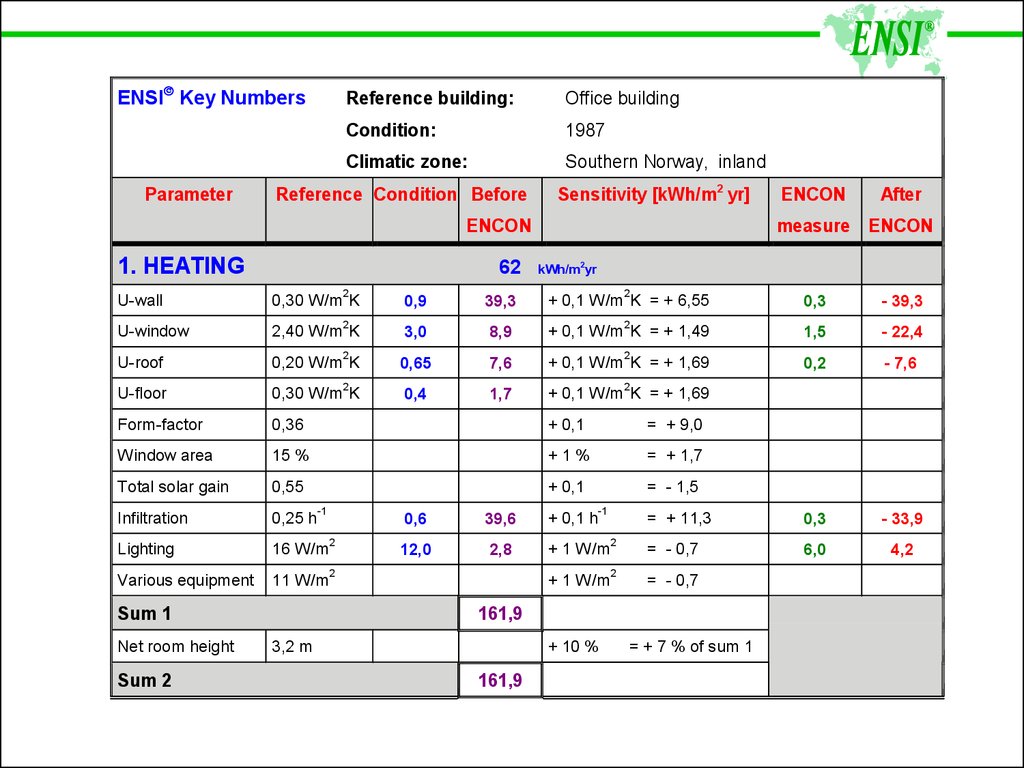Screen dimensions: 1024x768
Task: Click the "Before ENCON" column header
Action: [x=500, y=210]
